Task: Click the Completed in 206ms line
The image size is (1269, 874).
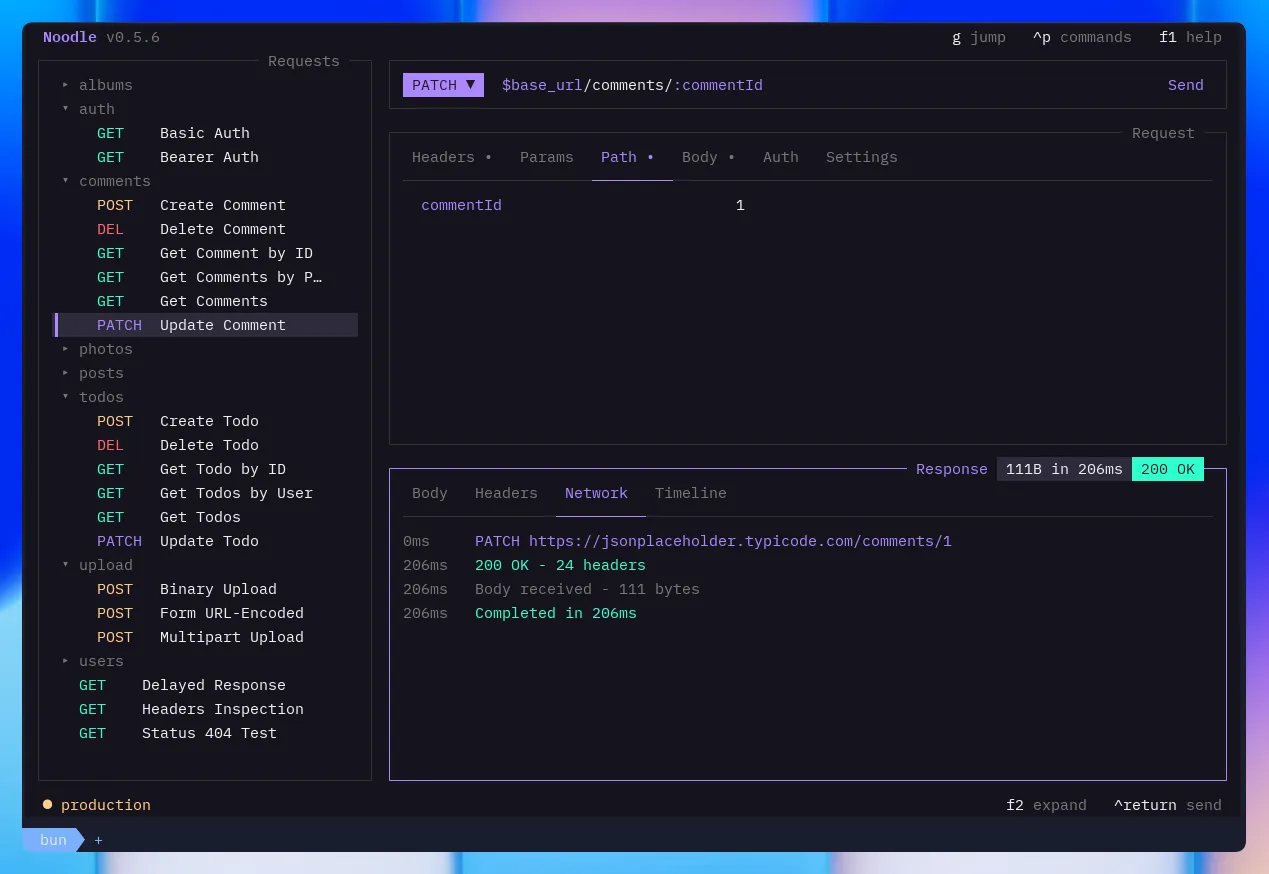Action: point(555,613)
